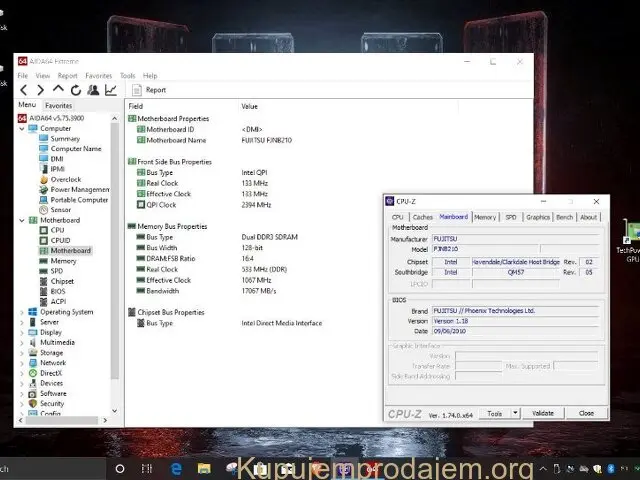This screenshot has width=640, height=480.
Task: Click the Up arrow in AIDA64 toolbar
Action: click(58, 90)
